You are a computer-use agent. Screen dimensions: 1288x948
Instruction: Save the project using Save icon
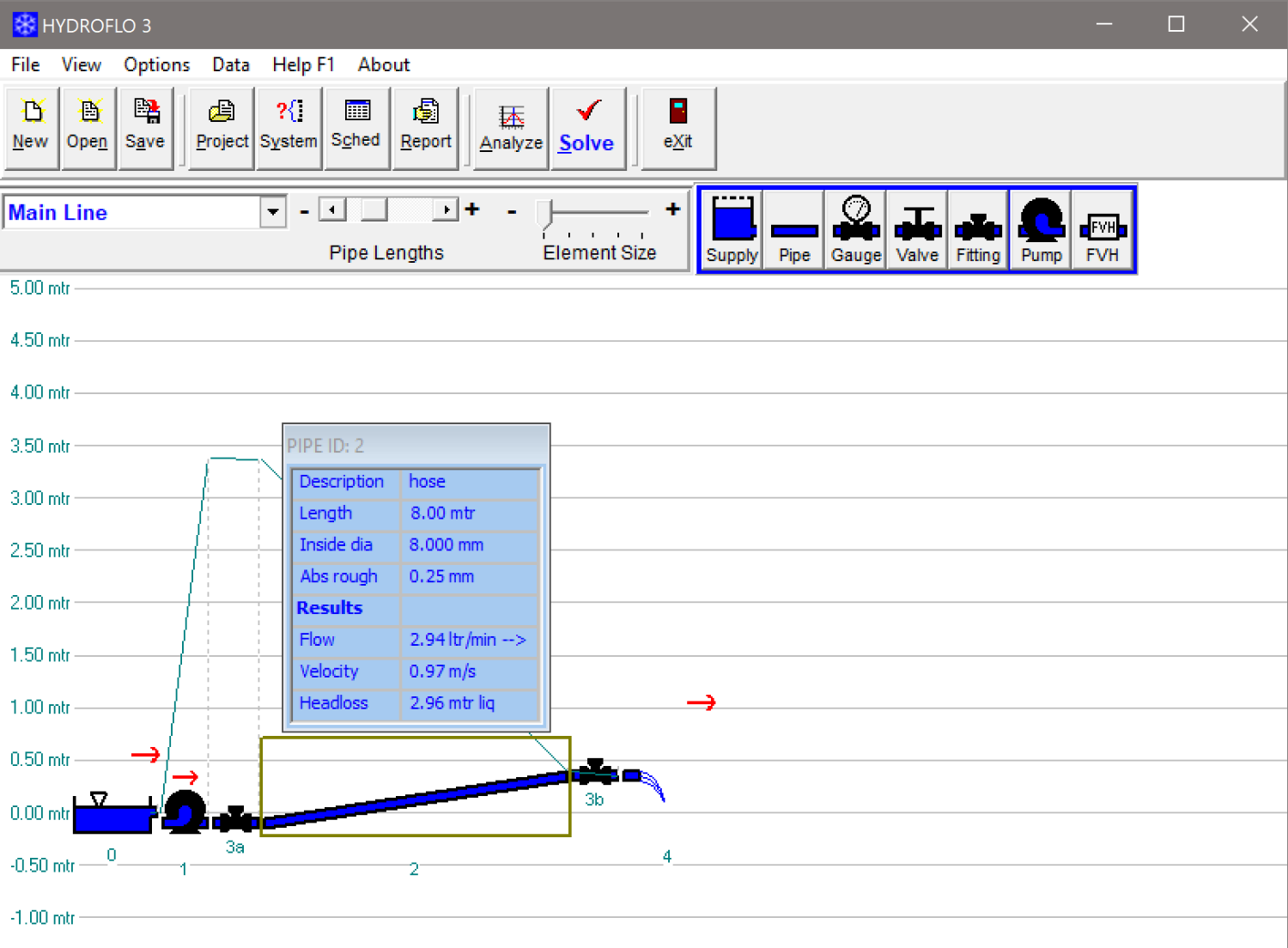pyautogui.click(x=145, y=128)
